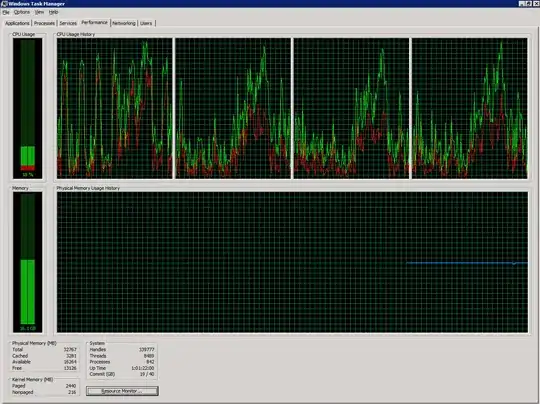Click the fourth CPU usage history graph

(470, 108)
